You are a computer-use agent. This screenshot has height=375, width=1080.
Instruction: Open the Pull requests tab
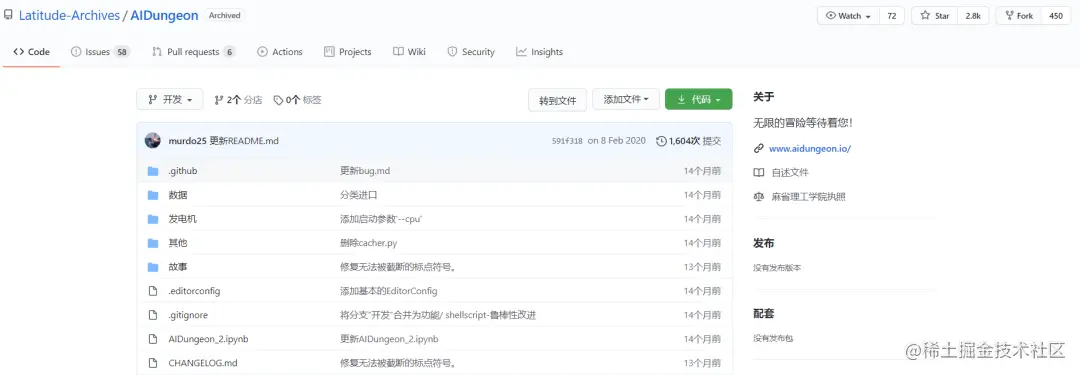pyautogui.click(x=194, y=52)
